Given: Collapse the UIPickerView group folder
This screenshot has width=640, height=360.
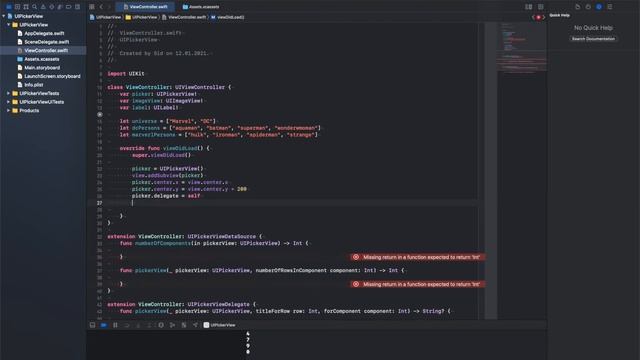Looking at the screenshot, I should point(9,25).
